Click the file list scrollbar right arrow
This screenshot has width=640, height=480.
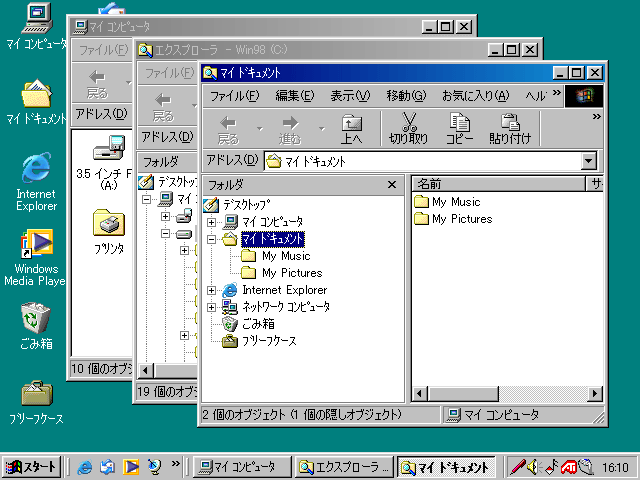(x=595, y=394)
